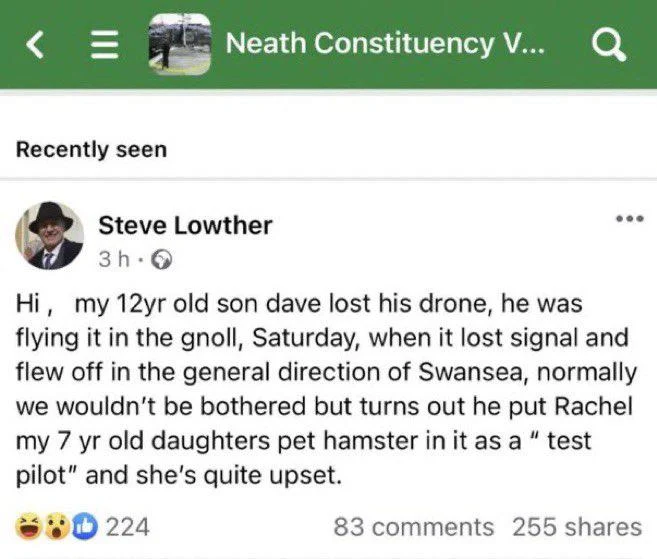Tap the post's 3 h timestamp

113,258
